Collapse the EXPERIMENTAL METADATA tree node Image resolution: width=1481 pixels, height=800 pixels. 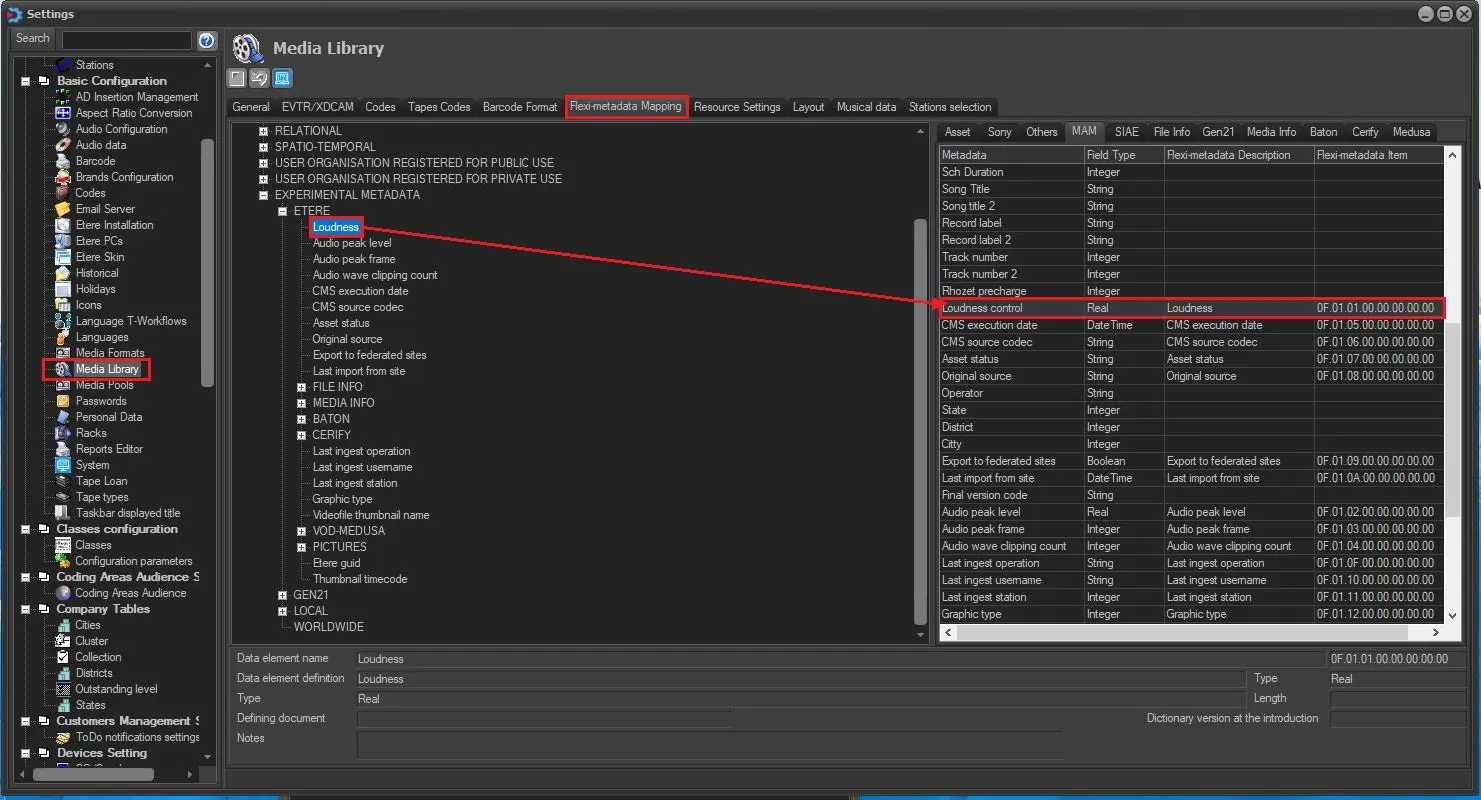(x=264, y=195)
